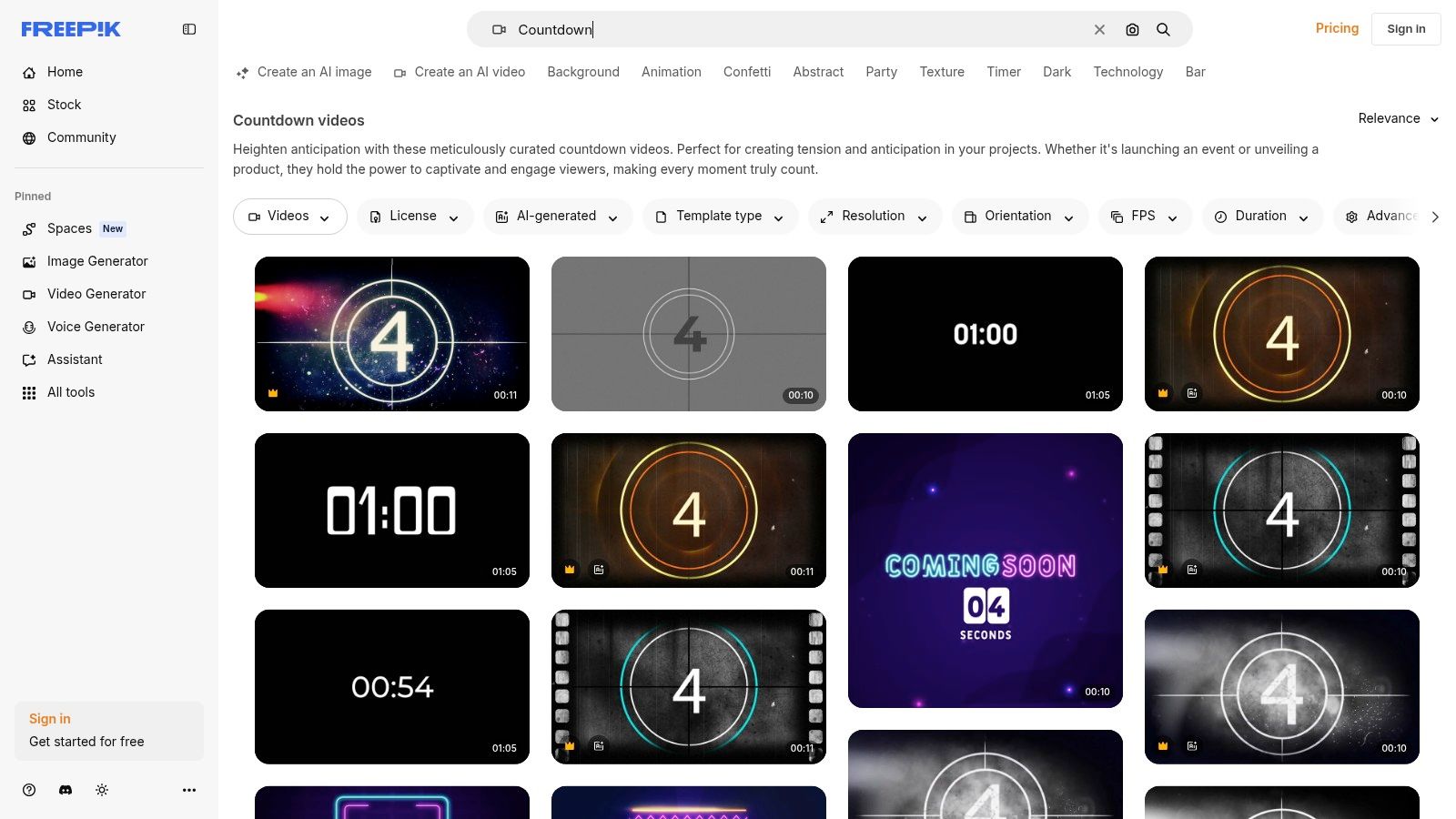Image resolution: width=1456 pixels, height=819 pixels.
Task: Click the Sign in button in header
Action: click(1406, 29)
